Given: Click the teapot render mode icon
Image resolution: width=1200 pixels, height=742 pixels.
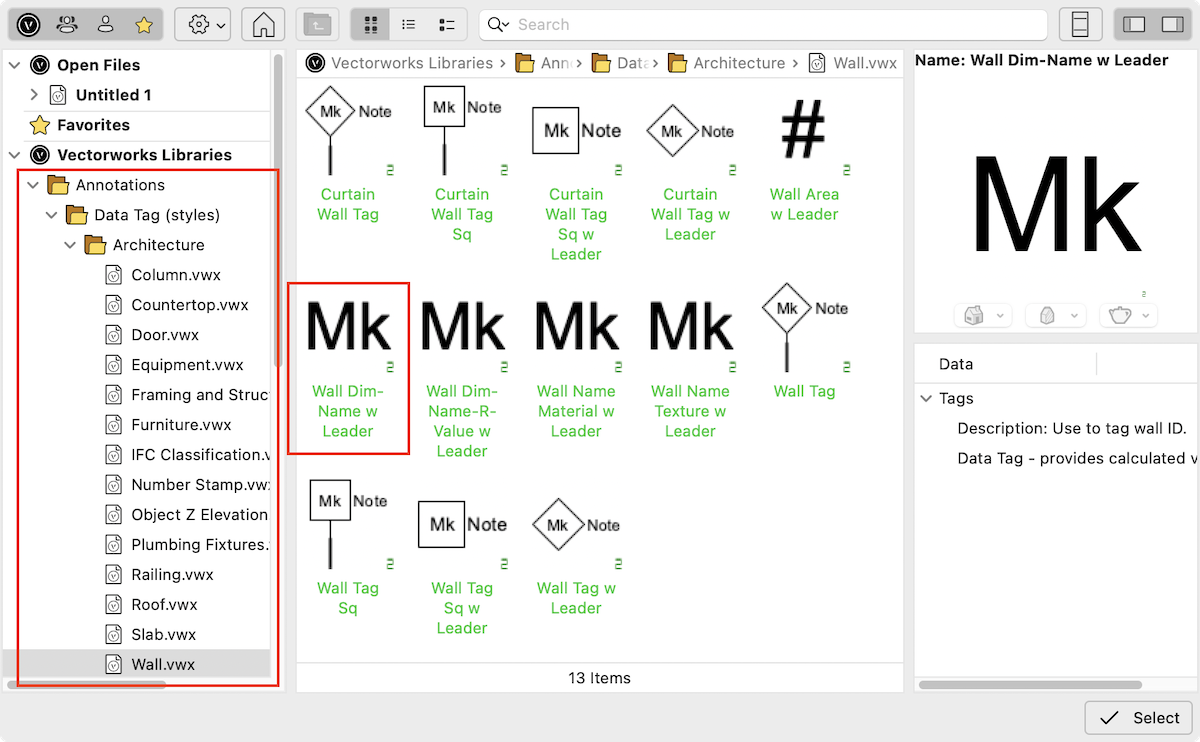Looking at the screenshot, I should (x=1120, y=316).
